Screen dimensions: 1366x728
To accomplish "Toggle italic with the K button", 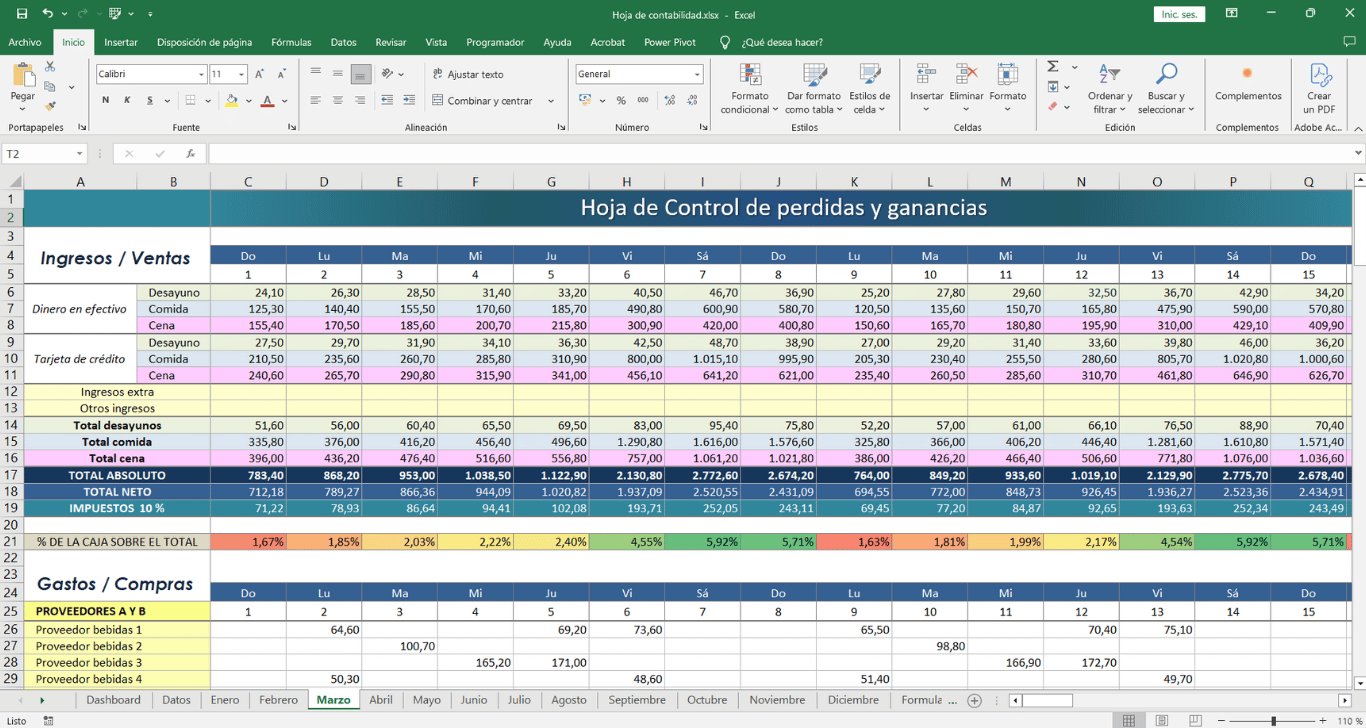I will pos(127,101).
